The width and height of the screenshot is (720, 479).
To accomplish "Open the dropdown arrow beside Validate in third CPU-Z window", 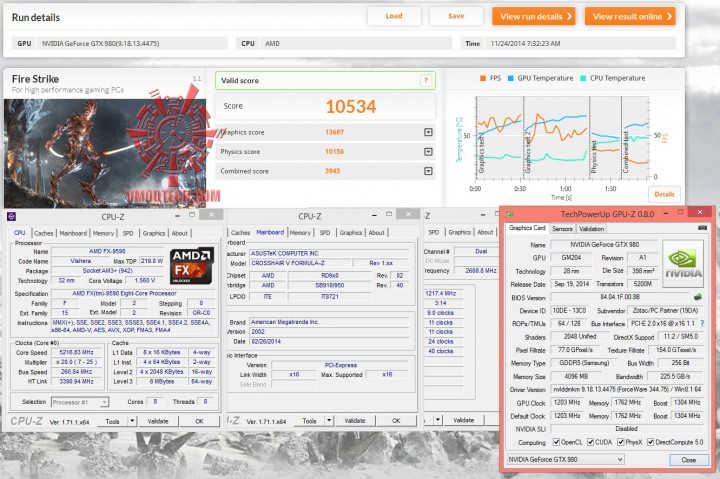I will tap(438, 420).
